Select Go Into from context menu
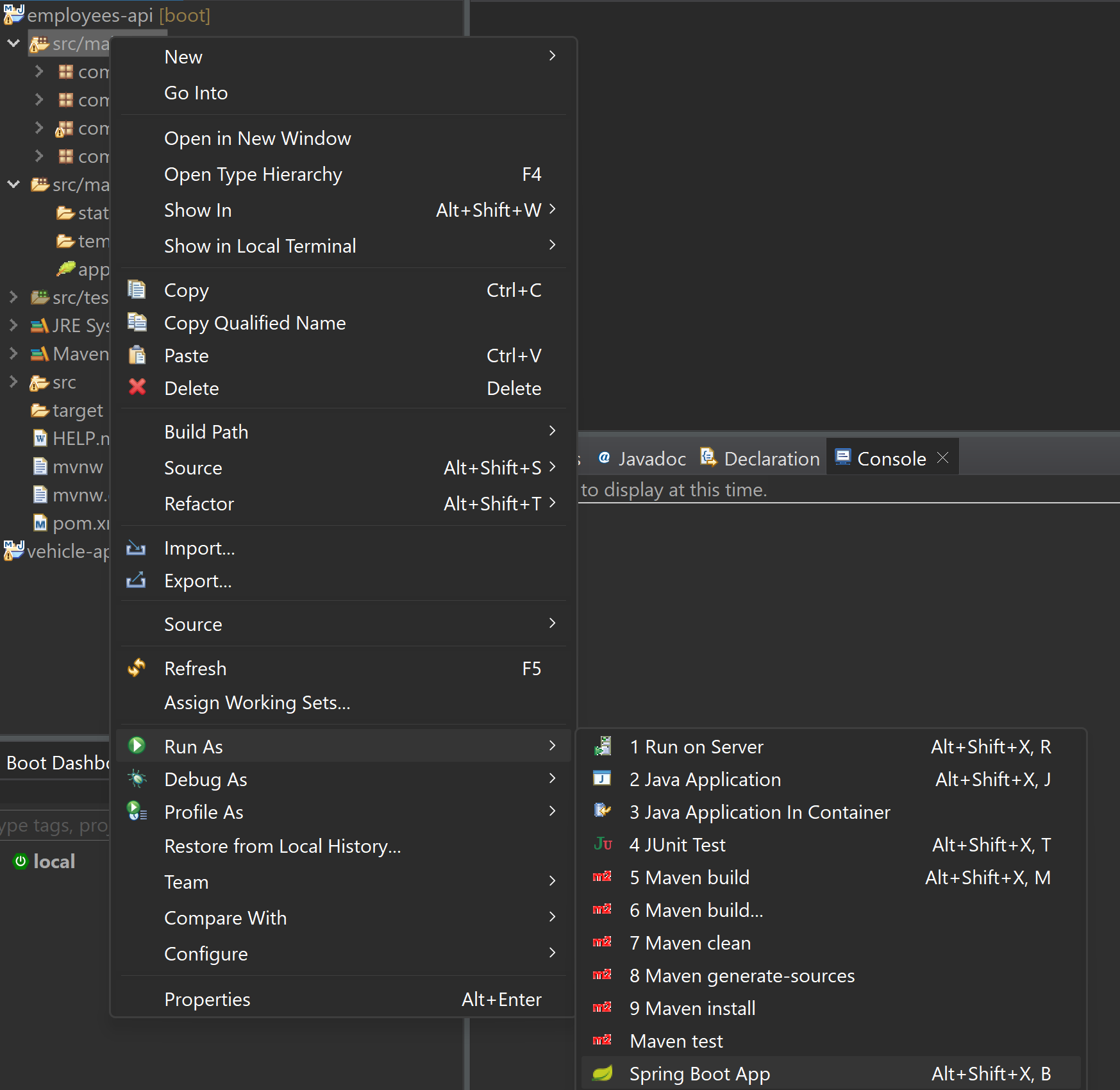 click(344, 93)
